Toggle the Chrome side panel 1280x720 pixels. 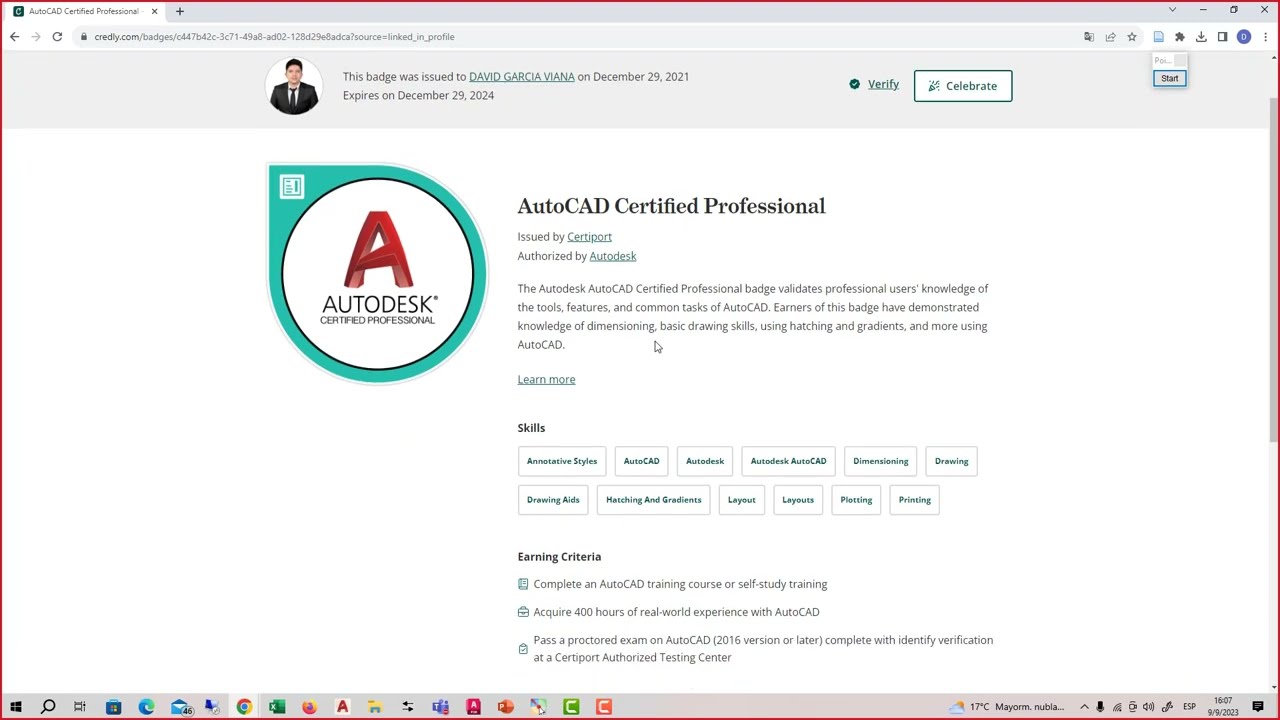coord(1222,37)
